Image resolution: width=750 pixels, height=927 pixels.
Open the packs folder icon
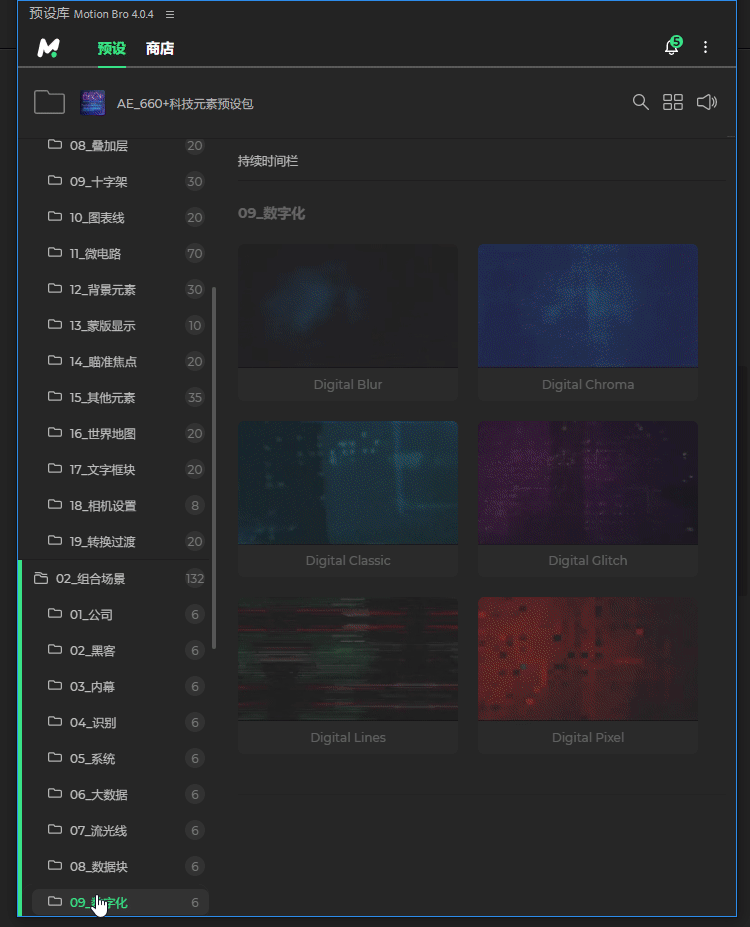pos(50,102)
